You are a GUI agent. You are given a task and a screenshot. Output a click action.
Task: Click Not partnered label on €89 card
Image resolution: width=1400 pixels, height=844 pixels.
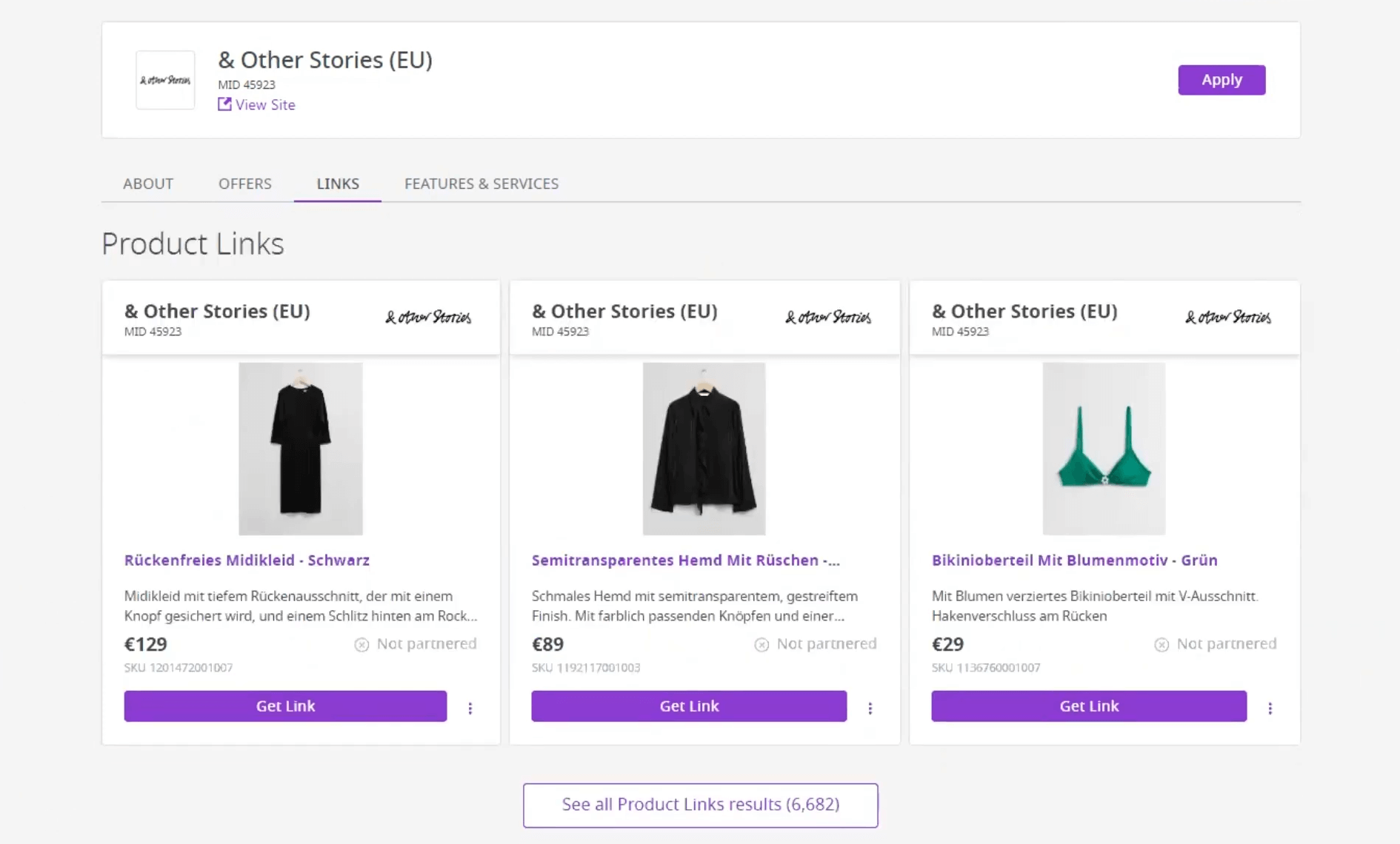pyautogui.click(x=827, y=644)
